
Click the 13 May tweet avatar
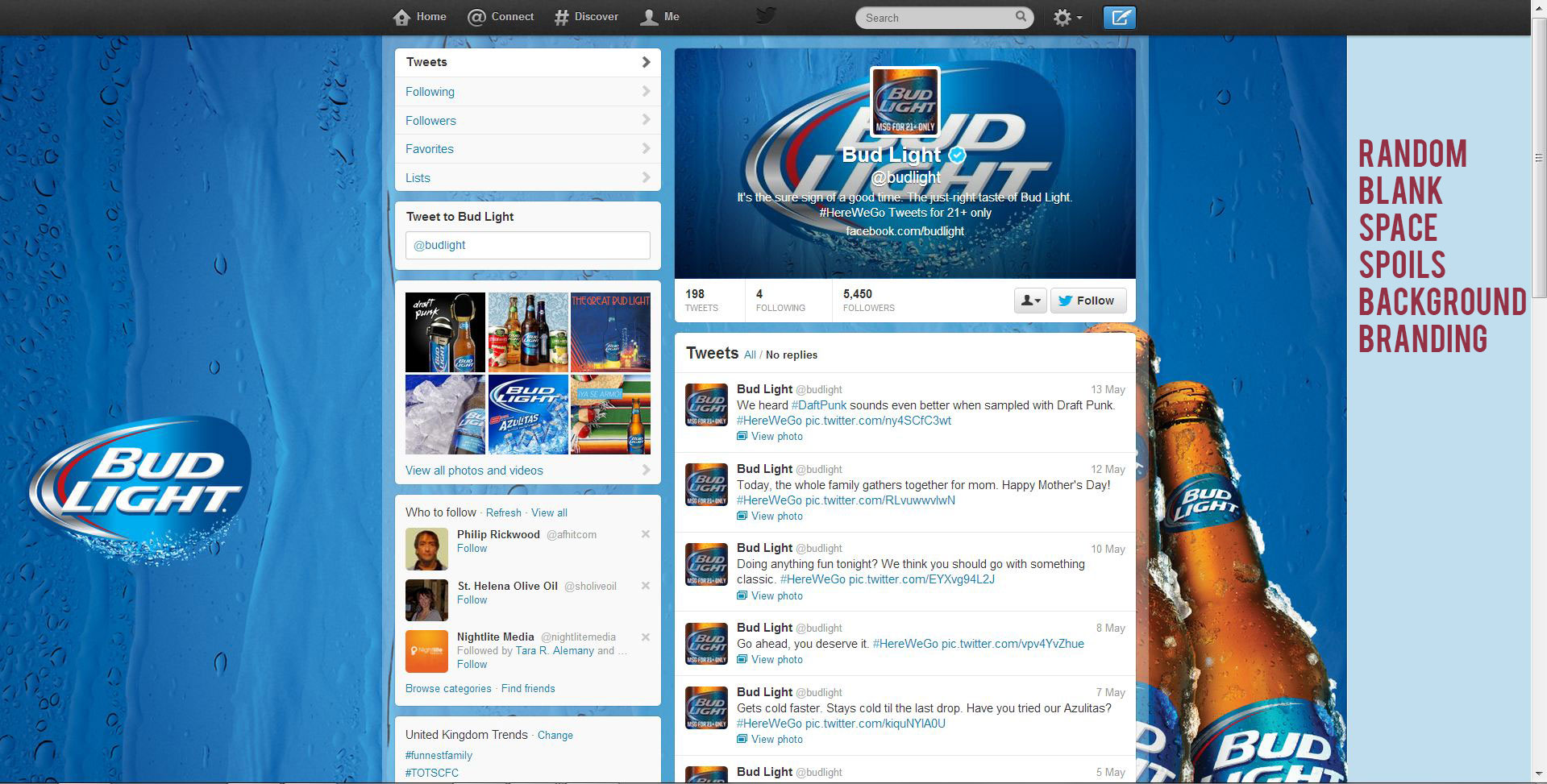coord(706,404)
